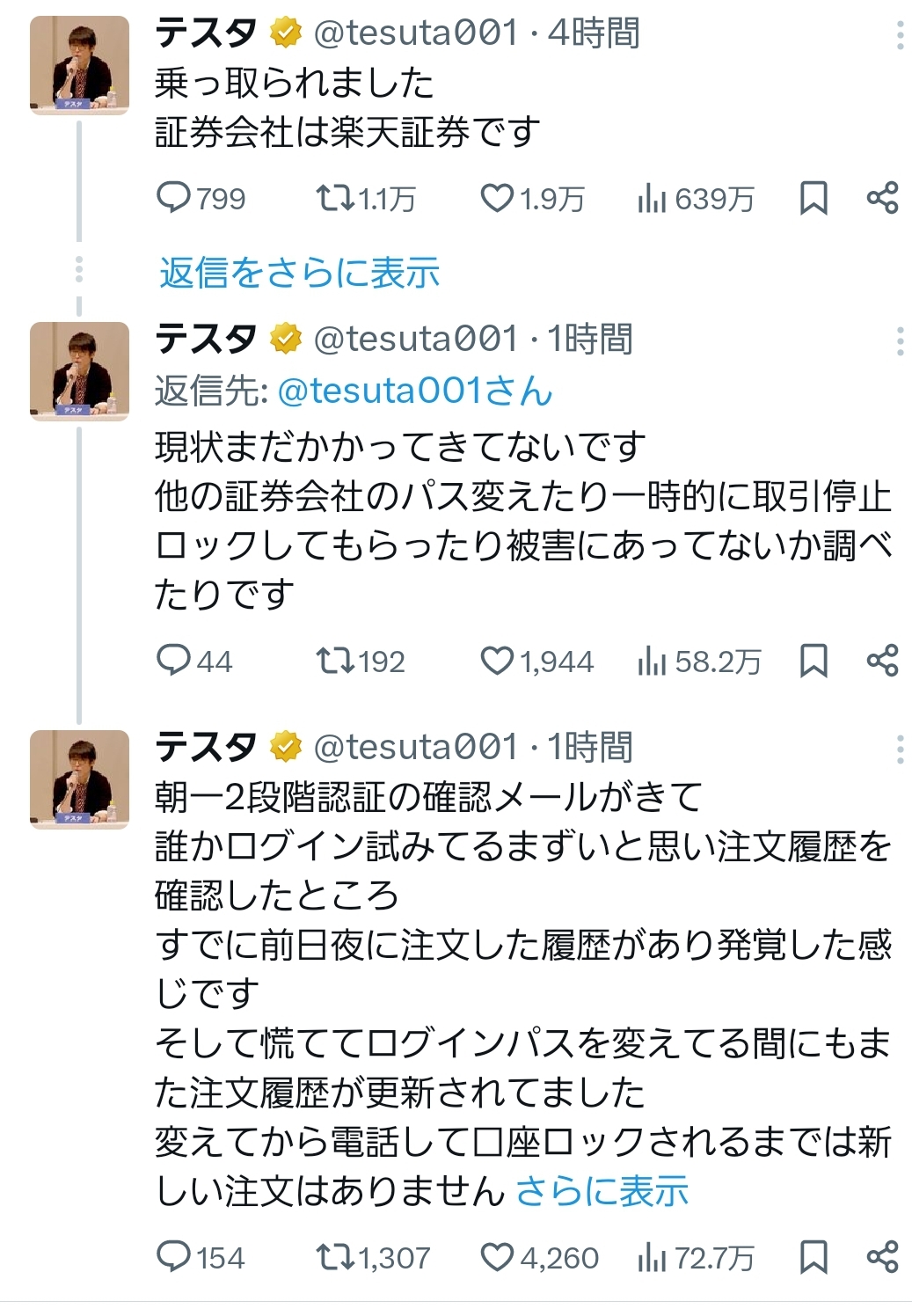The width and height of the screenshot is (912, 1316).
Task: Like the tweet with 1,944 likes
Action: click(x=497, y=661)
